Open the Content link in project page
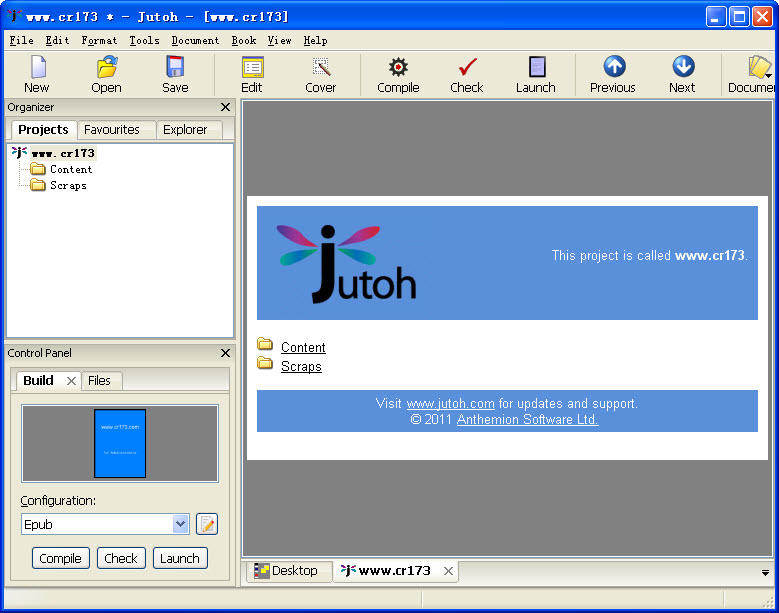Image resolution: width=779 pixels, height=613 pixels. coord(303,347)
